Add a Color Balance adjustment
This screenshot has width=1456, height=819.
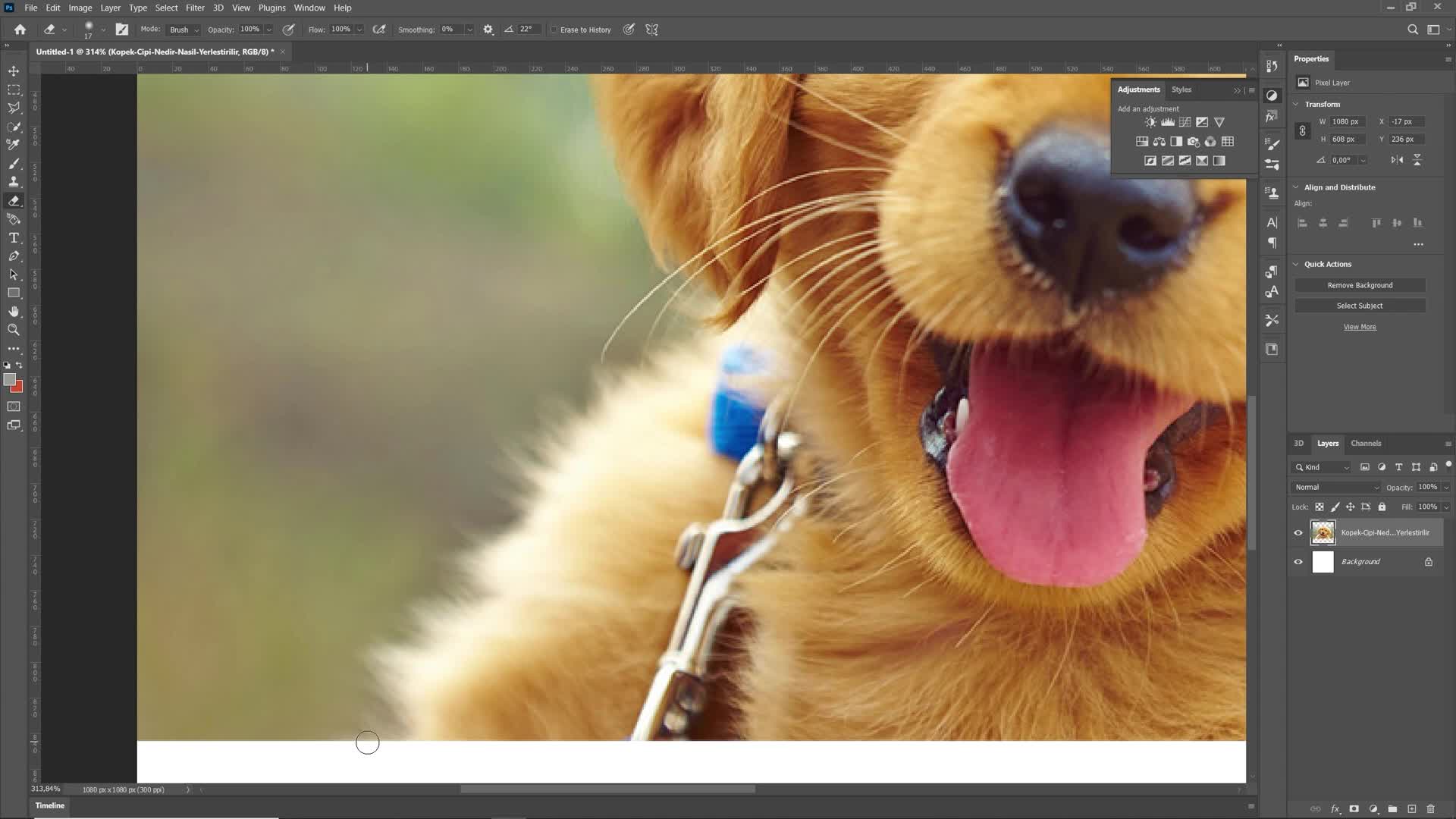[x=1159, y=142]
